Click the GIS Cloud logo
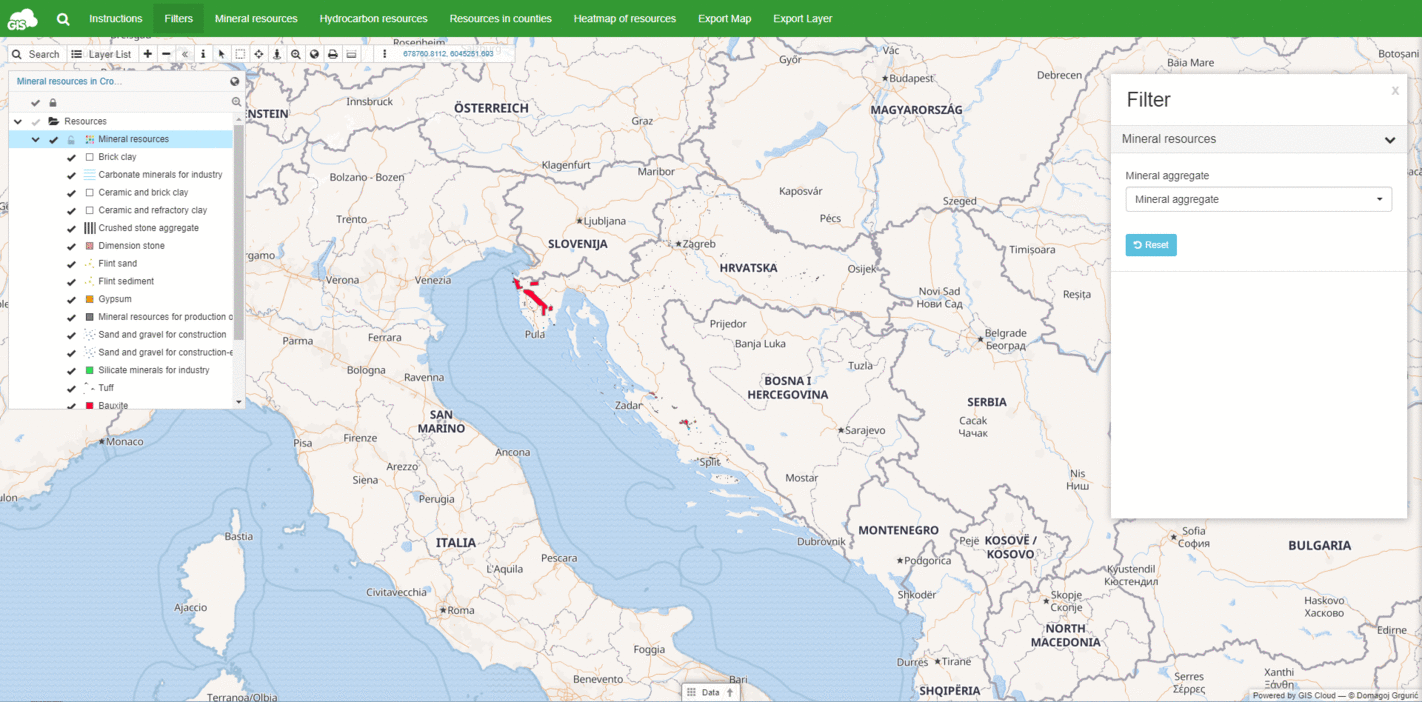Screen dimensions: 1423x702 tap(22, 18)
